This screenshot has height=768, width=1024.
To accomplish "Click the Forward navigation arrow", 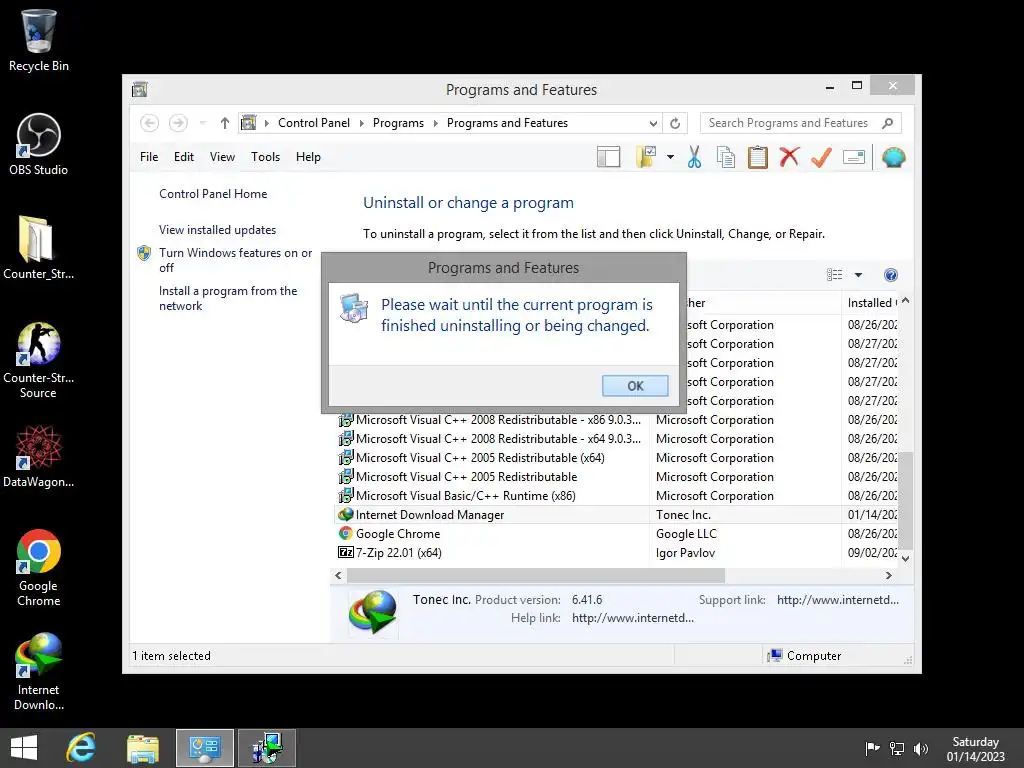I will tap(178, 123).
